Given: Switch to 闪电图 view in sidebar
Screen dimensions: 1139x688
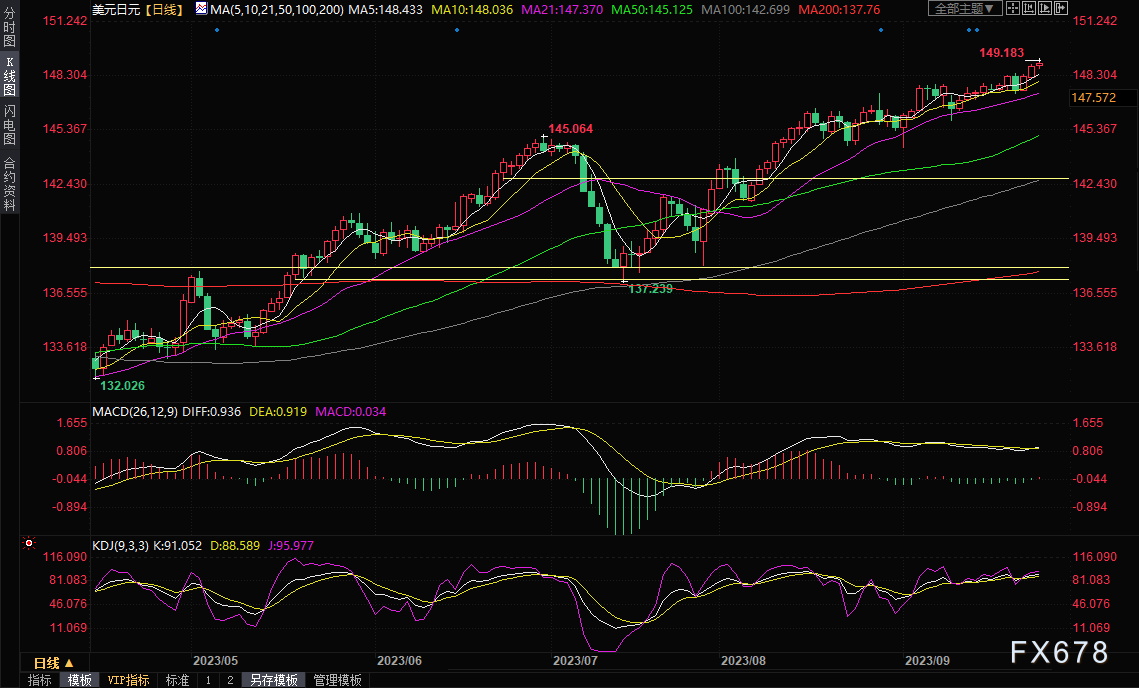Looking at the screenshot, I should (x=9, y=124).
